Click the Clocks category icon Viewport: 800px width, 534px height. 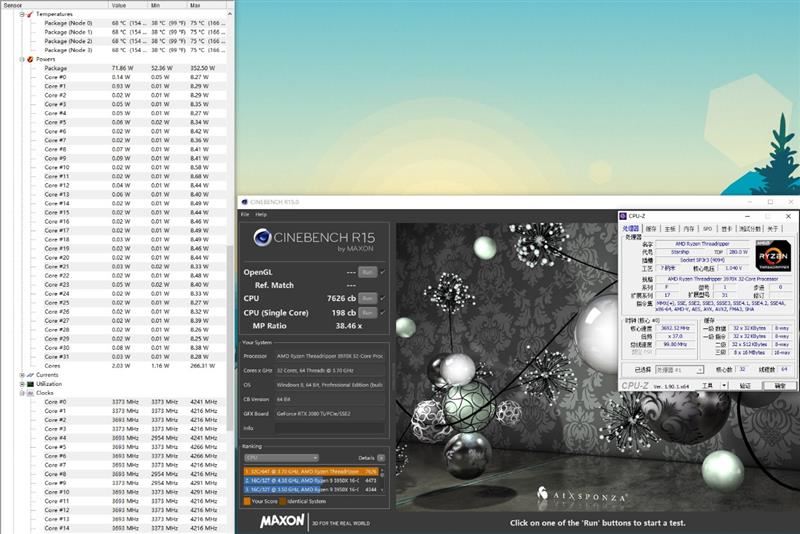click(x=30, y=393)
